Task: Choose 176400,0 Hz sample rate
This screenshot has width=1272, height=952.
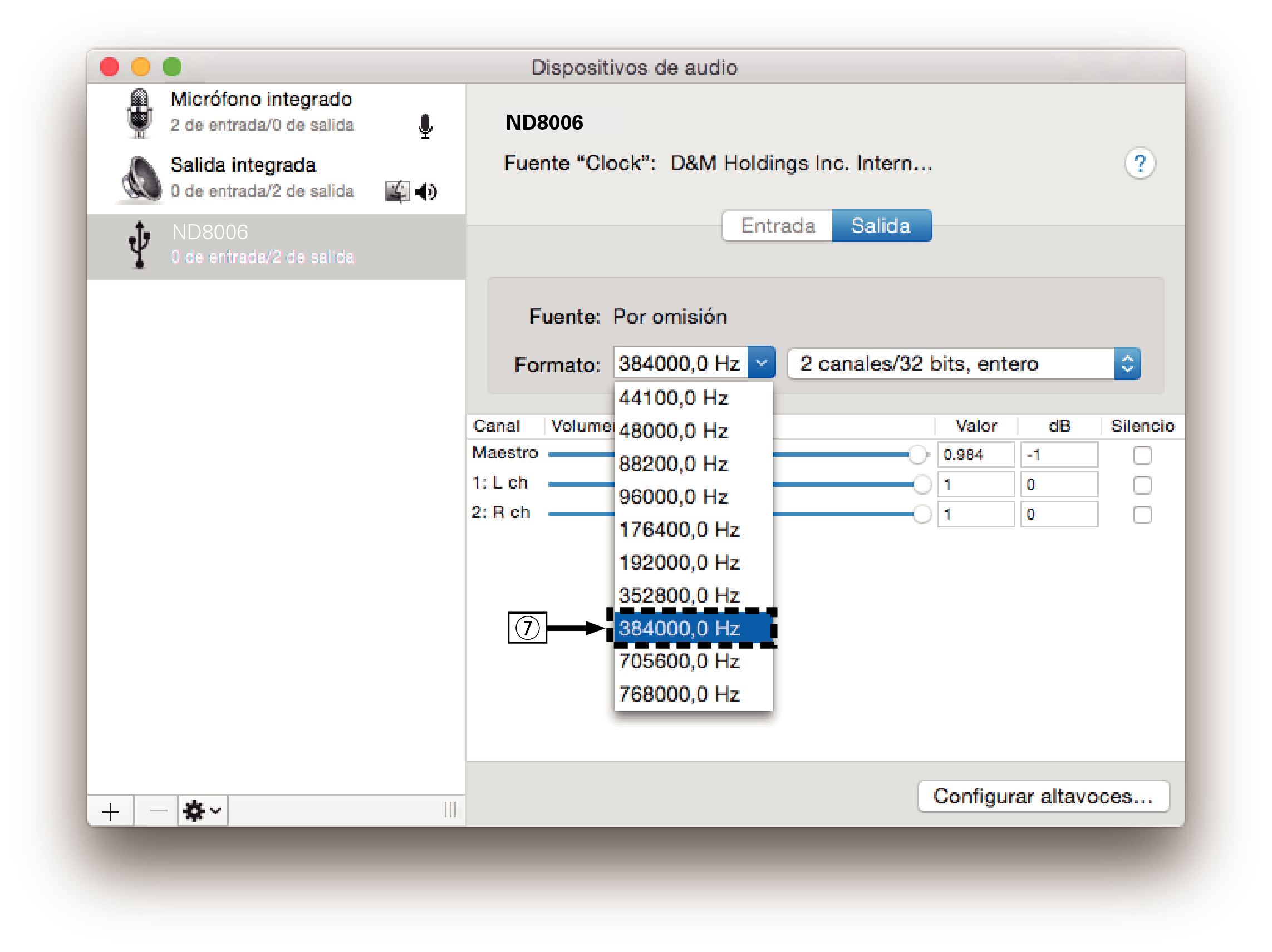Action: pyautogui.click(x=693, y=530)
